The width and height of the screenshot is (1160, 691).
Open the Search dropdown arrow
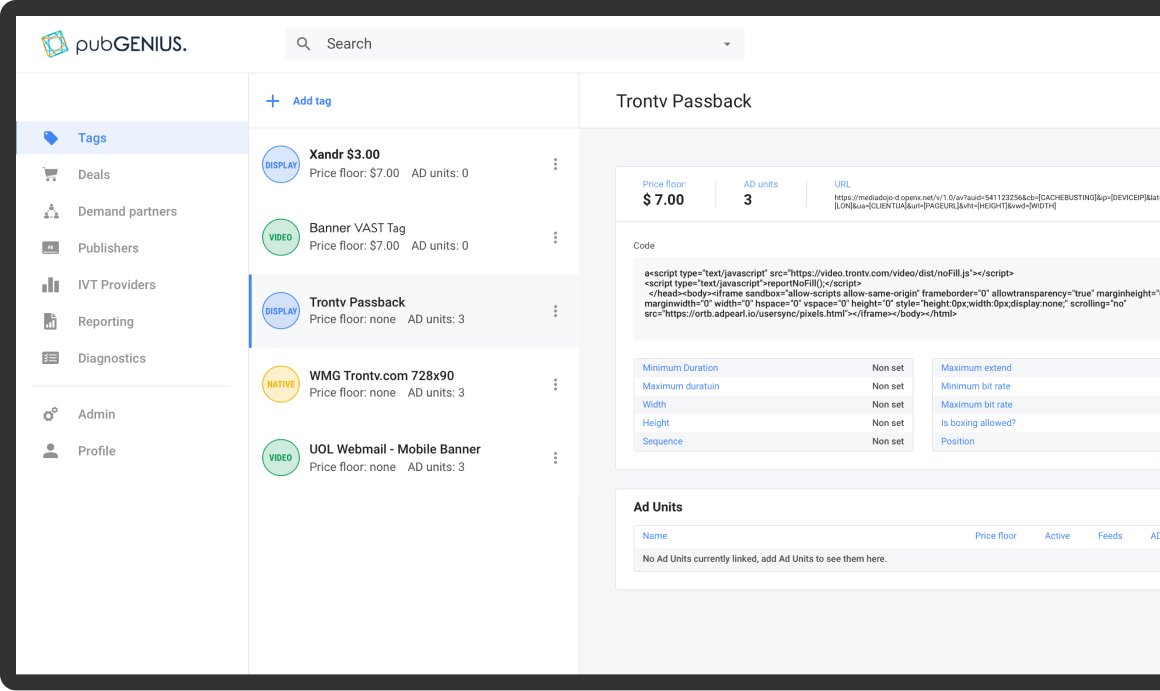[727, 44]
